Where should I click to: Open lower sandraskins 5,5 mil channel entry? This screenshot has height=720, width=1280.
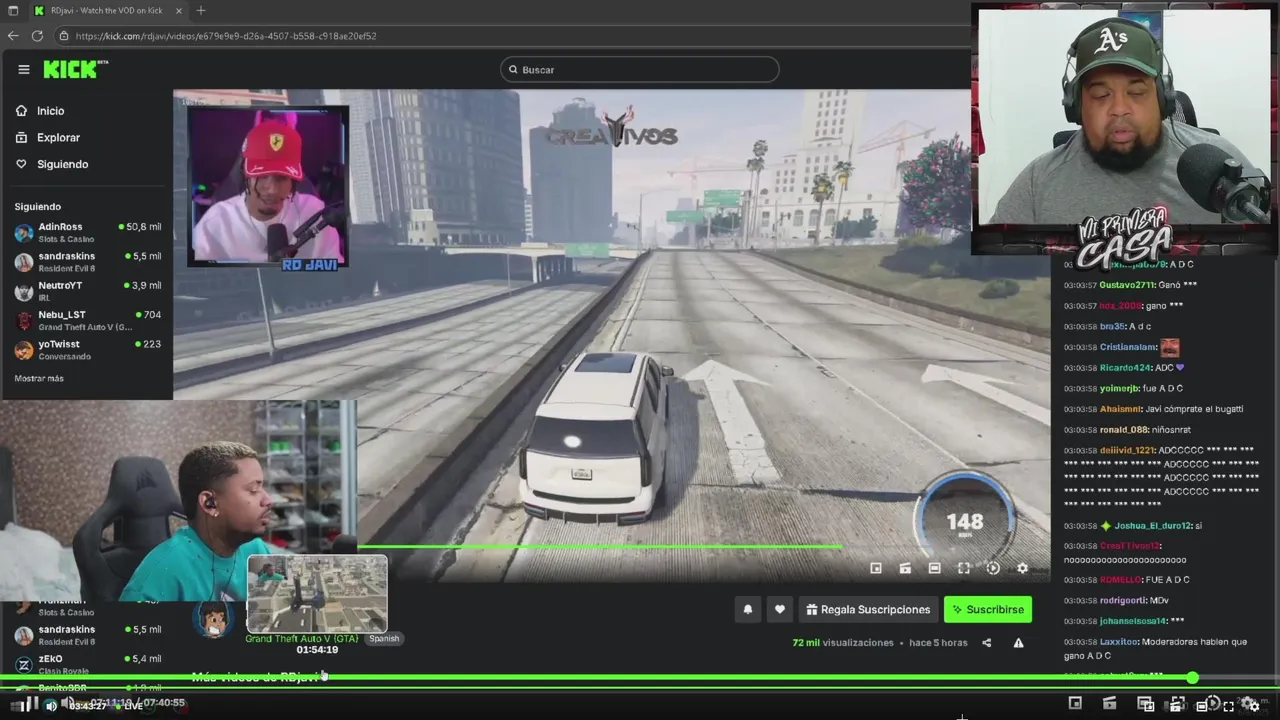(x=88, y=635)
